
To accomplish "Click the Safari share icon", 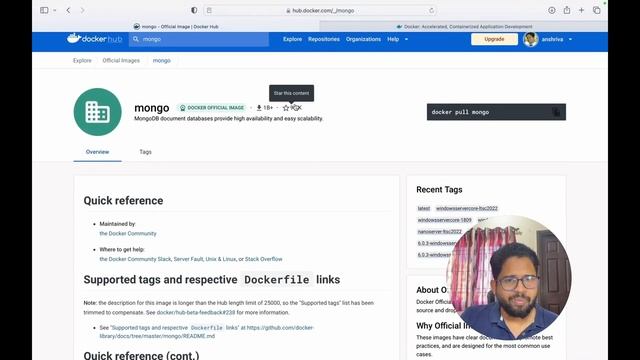I will pos(567,10).
